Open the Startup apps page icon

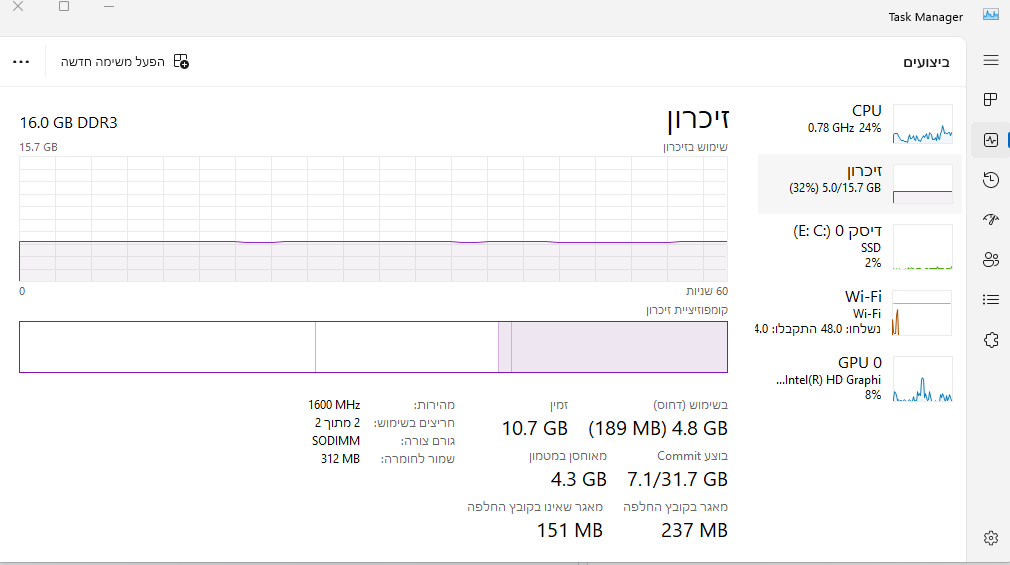[x=991, y=219]
